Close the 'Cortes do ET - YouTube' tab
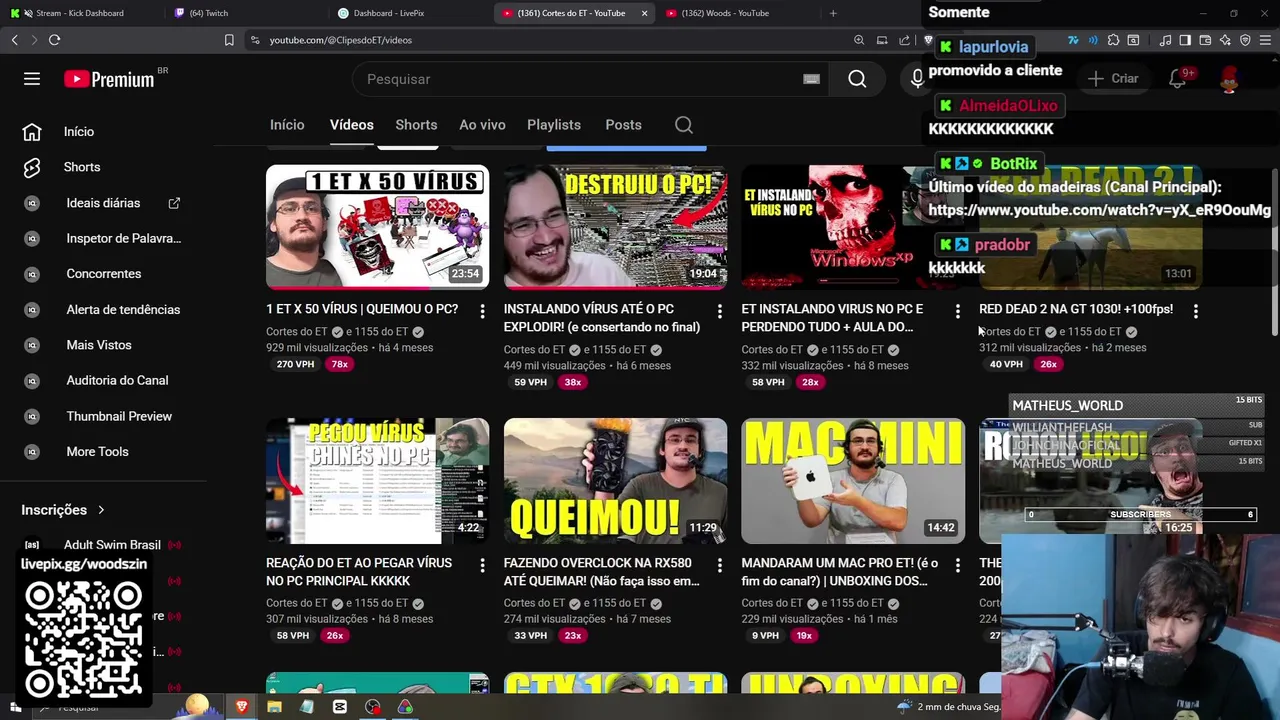 click(x=644, y=13)
